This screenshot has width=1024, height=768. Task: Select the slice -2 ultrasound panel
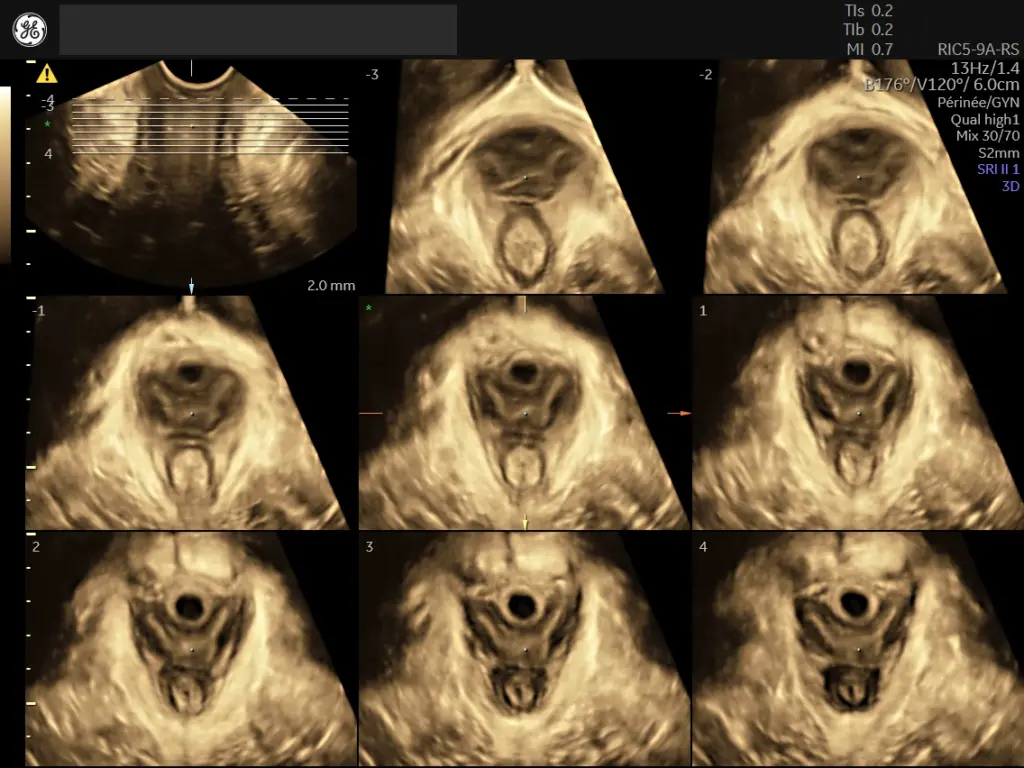(x=857, y=176)
